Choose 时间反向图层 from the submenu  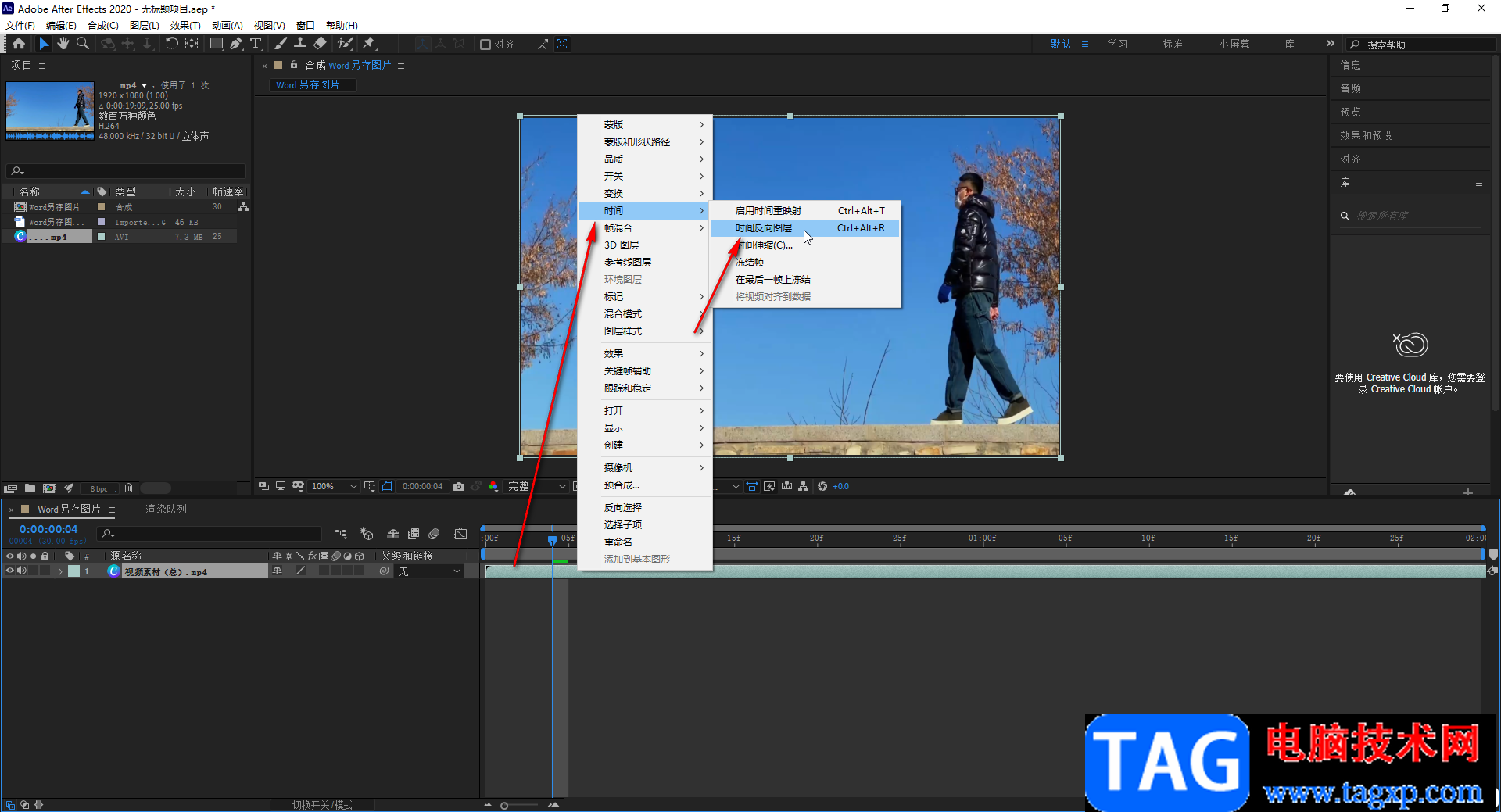pos(804,228)
